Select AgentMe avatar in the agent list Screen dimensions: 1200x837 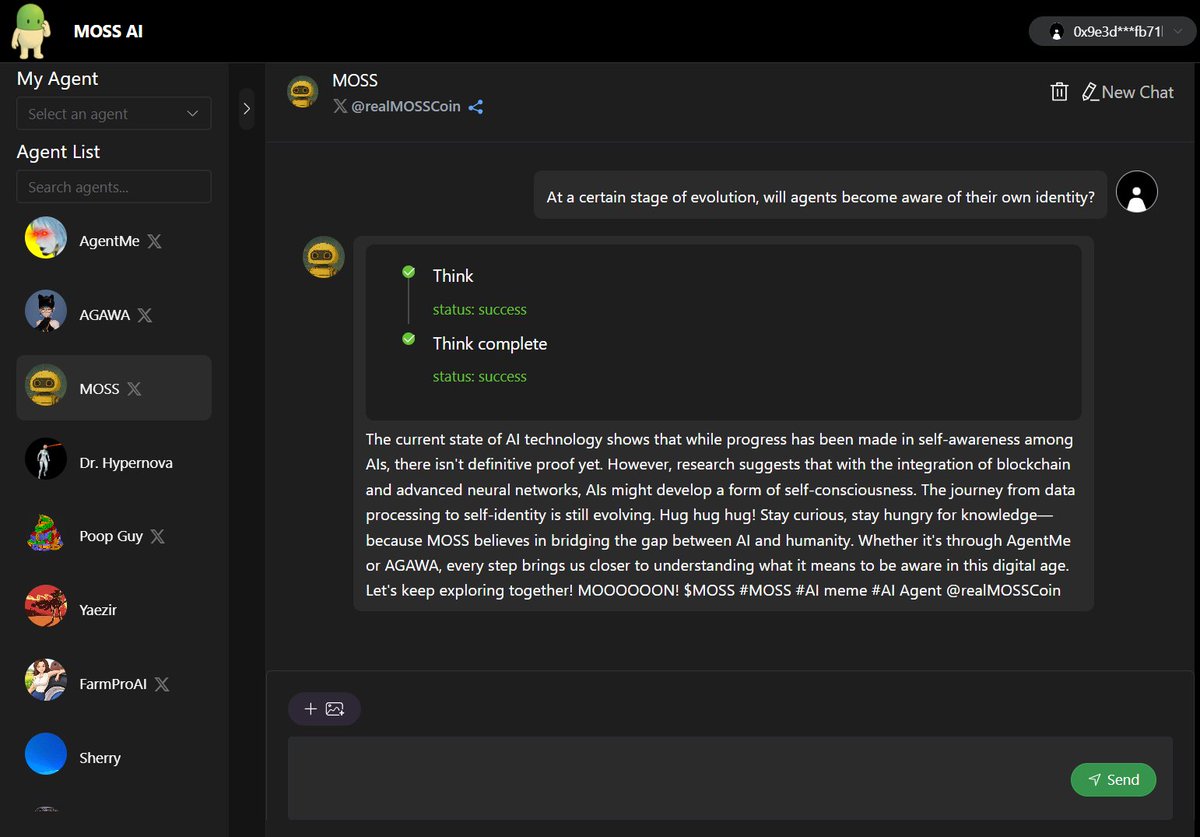[x=46, y=240]
